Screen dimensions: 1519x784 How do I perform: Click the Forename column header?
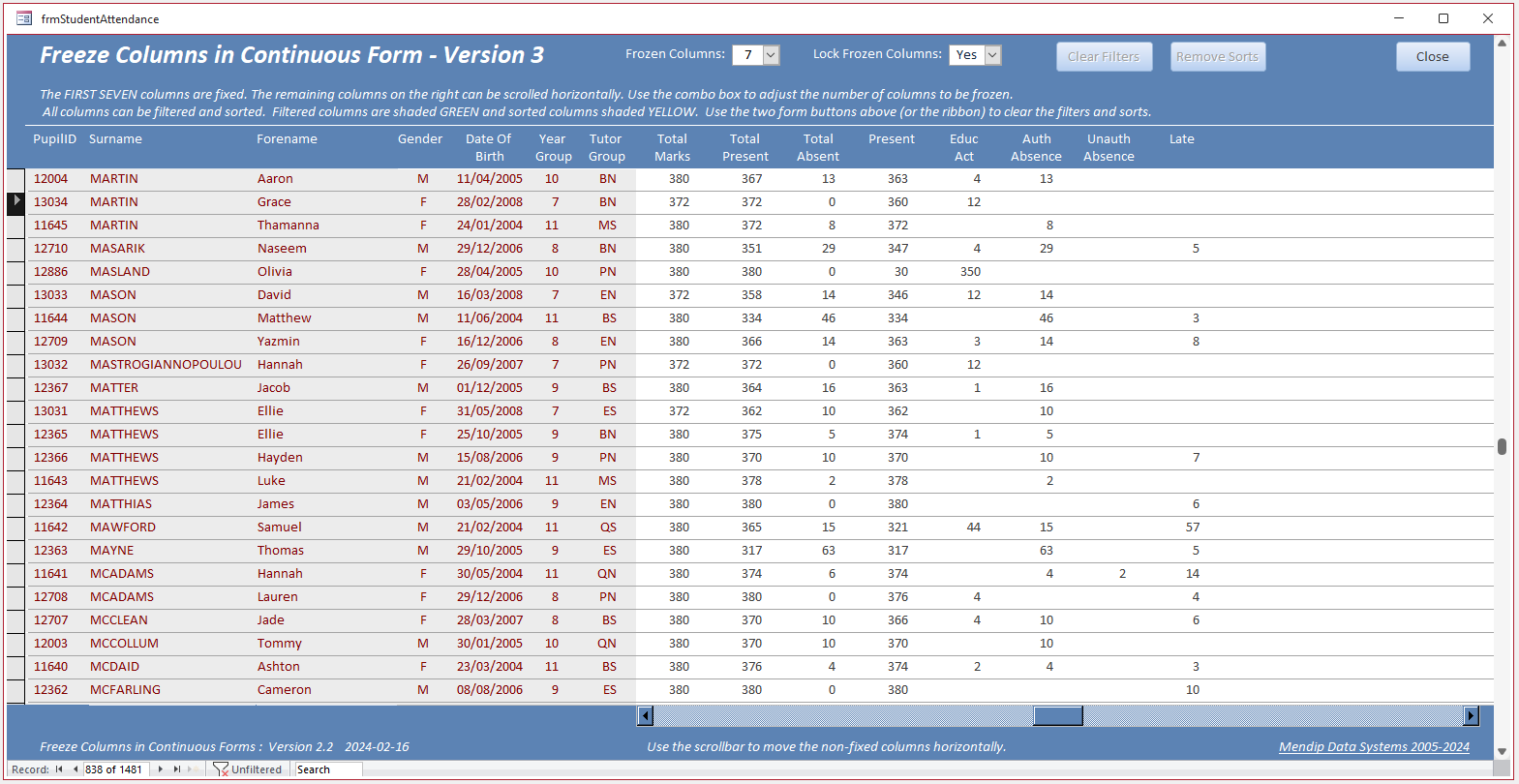tap(287, 139)
